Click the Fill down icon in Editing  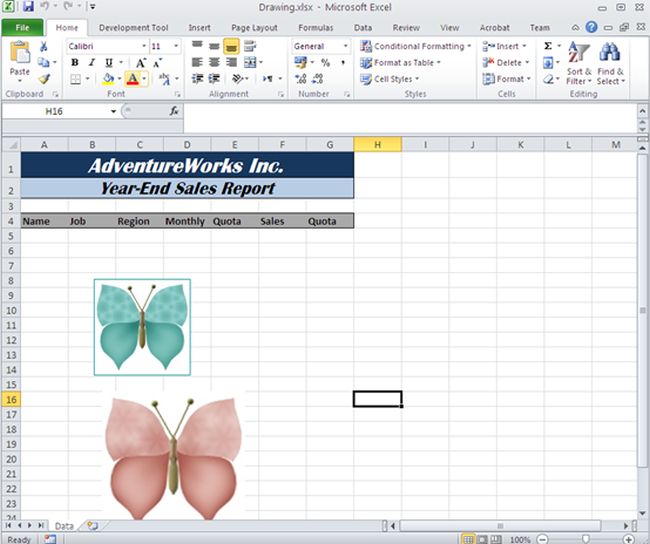pos(548,63)
